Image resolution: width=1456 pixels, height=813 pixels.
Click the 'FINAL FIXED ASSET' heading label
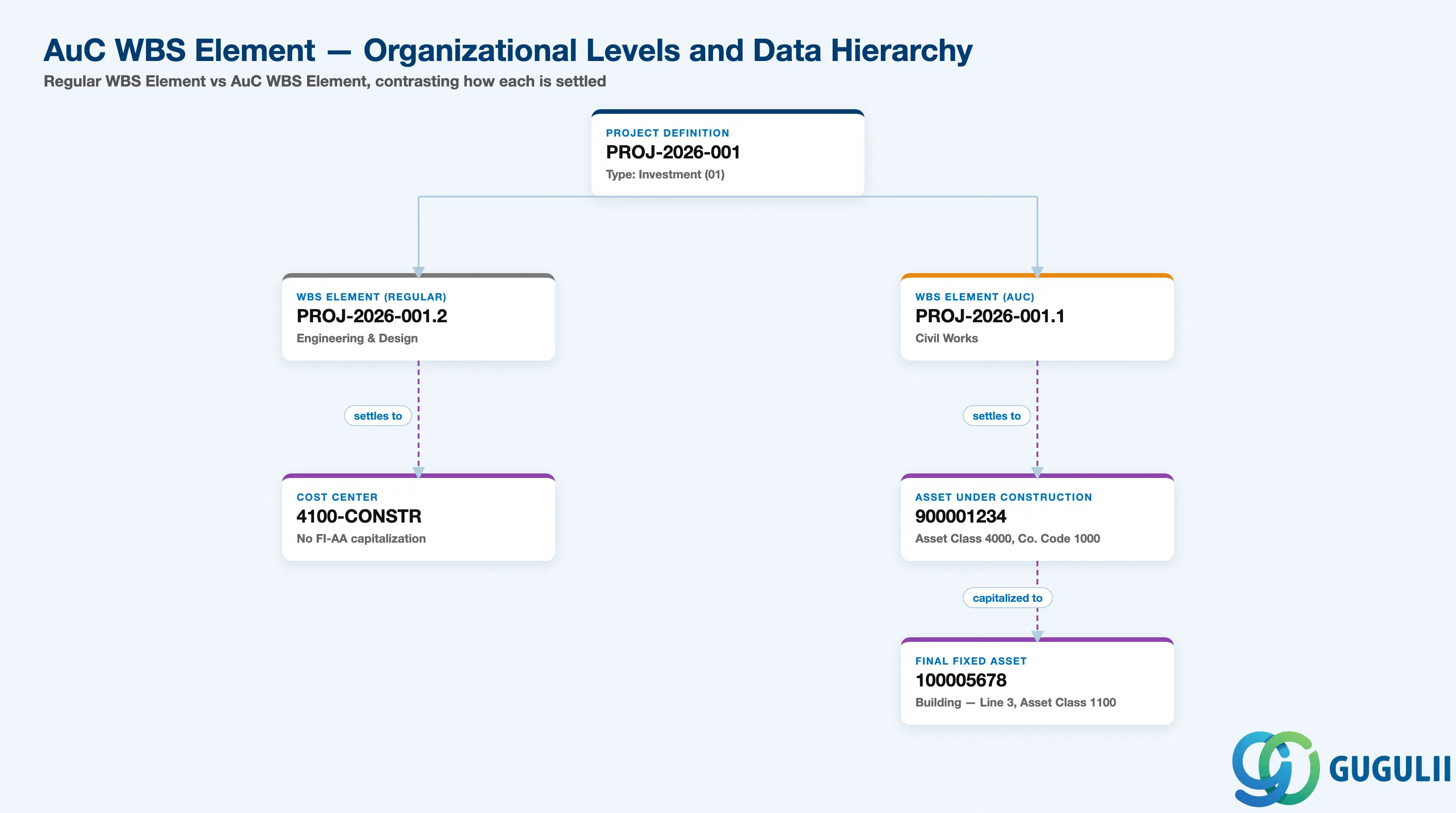(971, 661)
